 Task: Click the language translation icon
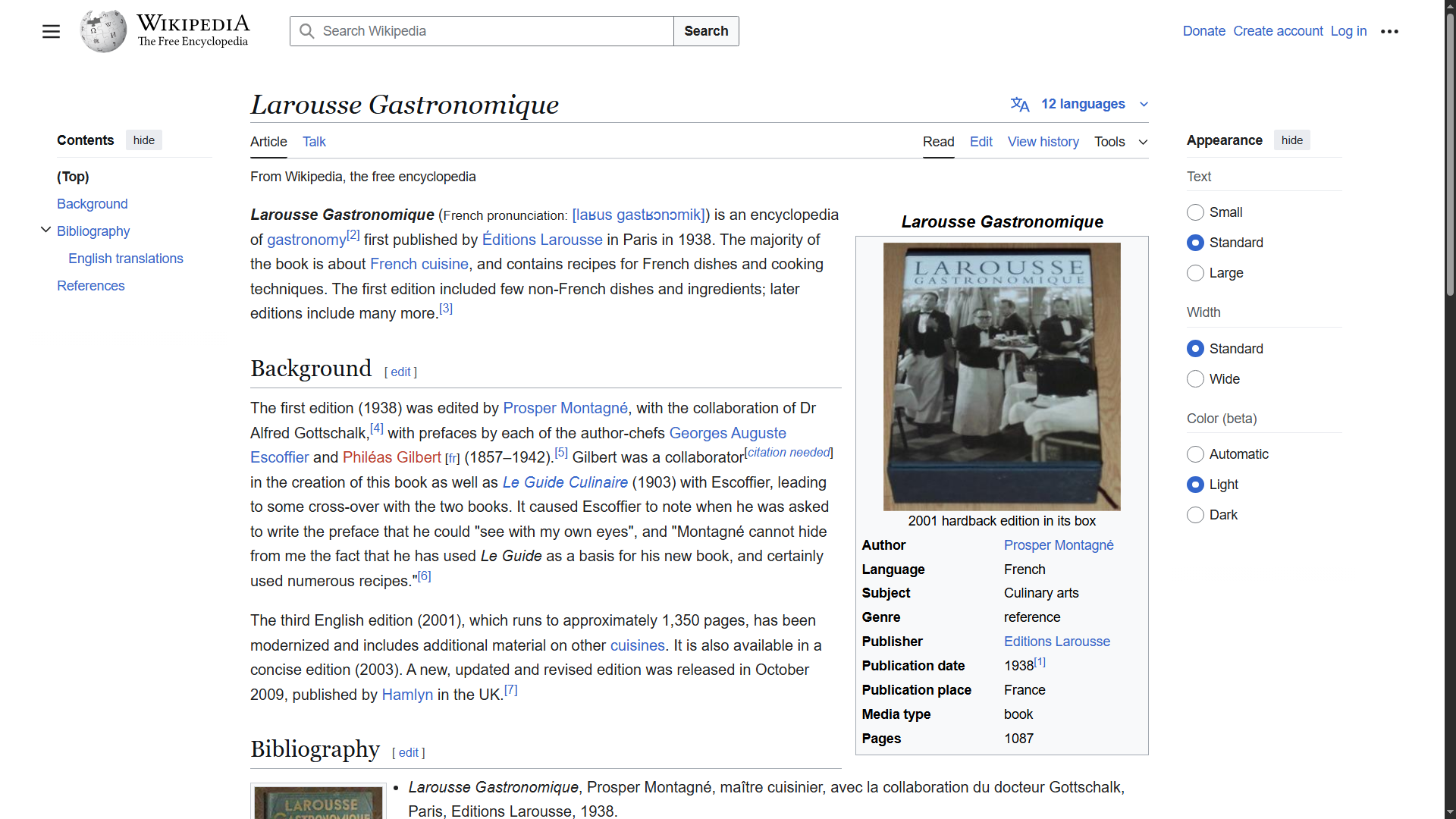click(1020, 104)
